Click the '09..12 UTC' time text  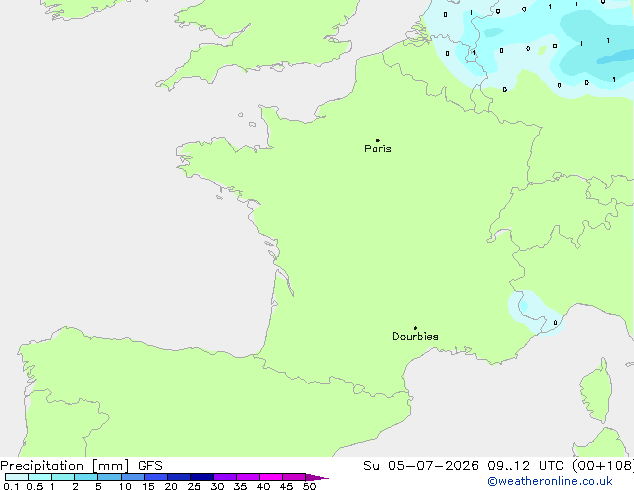[x=526, y=466]
